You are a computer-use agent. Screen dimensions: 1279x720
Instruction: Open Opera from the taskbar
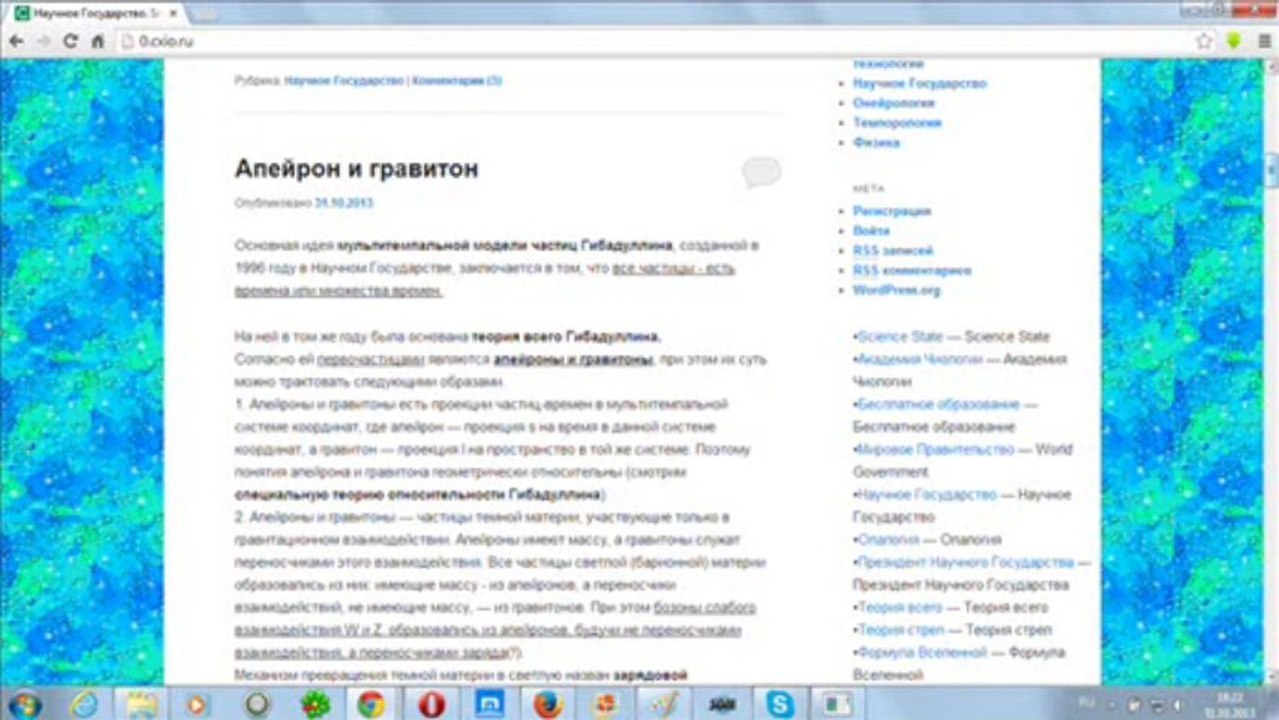pyautogui.click(x=432, y=704)
